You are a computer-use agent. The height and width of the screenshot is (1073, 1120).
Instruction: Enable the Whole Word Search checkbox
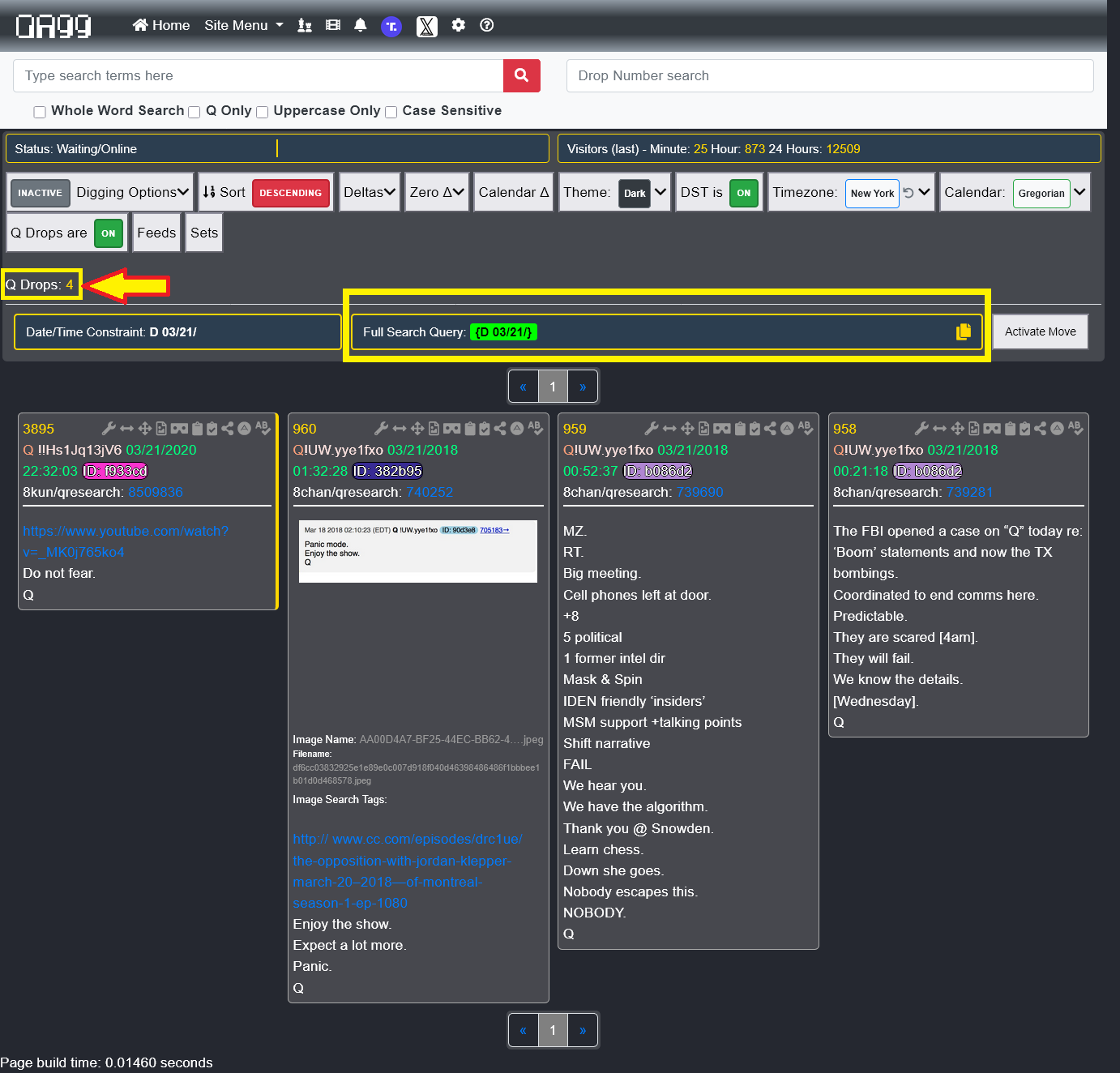pyautogui.click(x=39, y=112)
